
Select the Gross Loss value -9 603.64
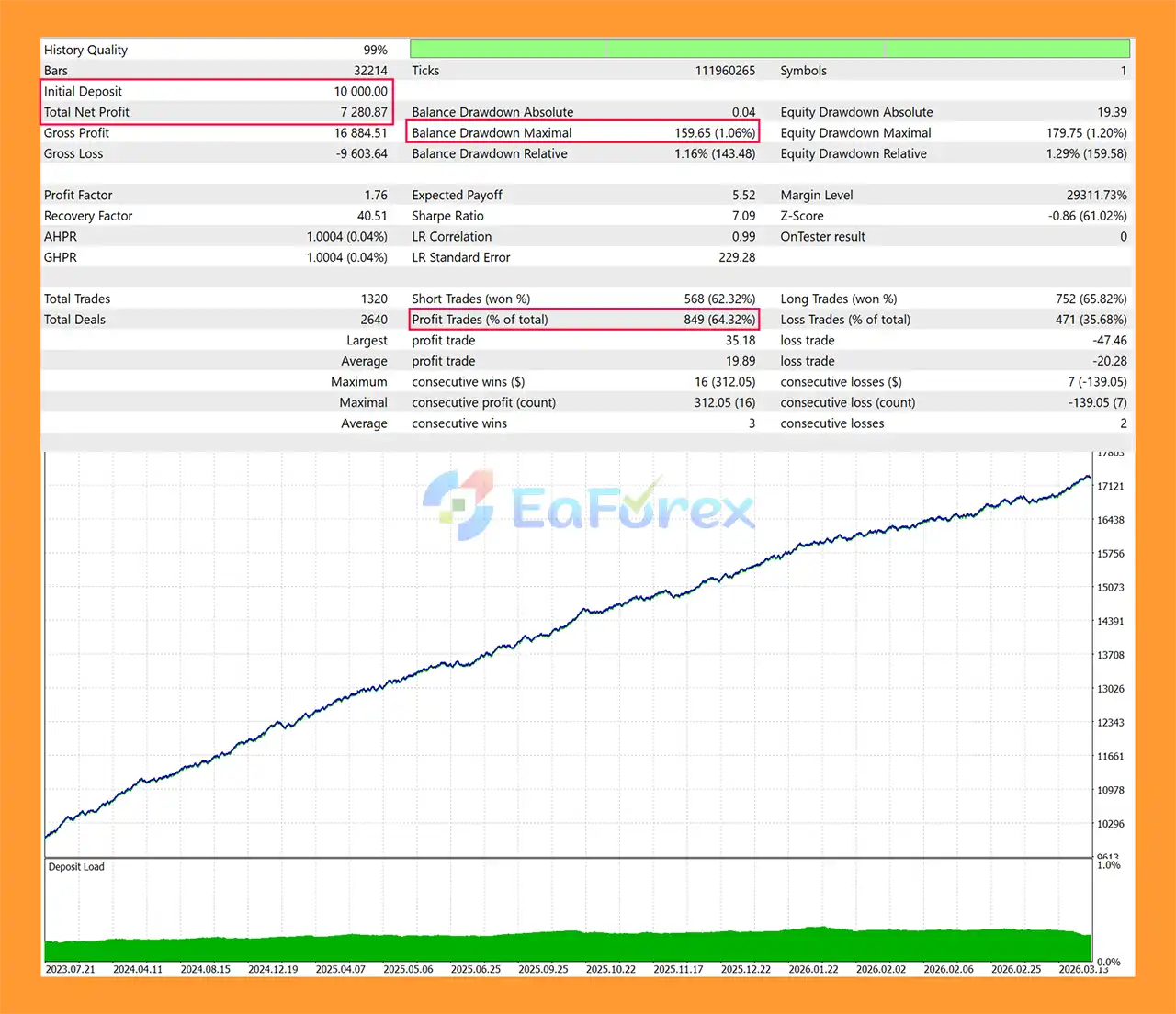click(361, 154)
